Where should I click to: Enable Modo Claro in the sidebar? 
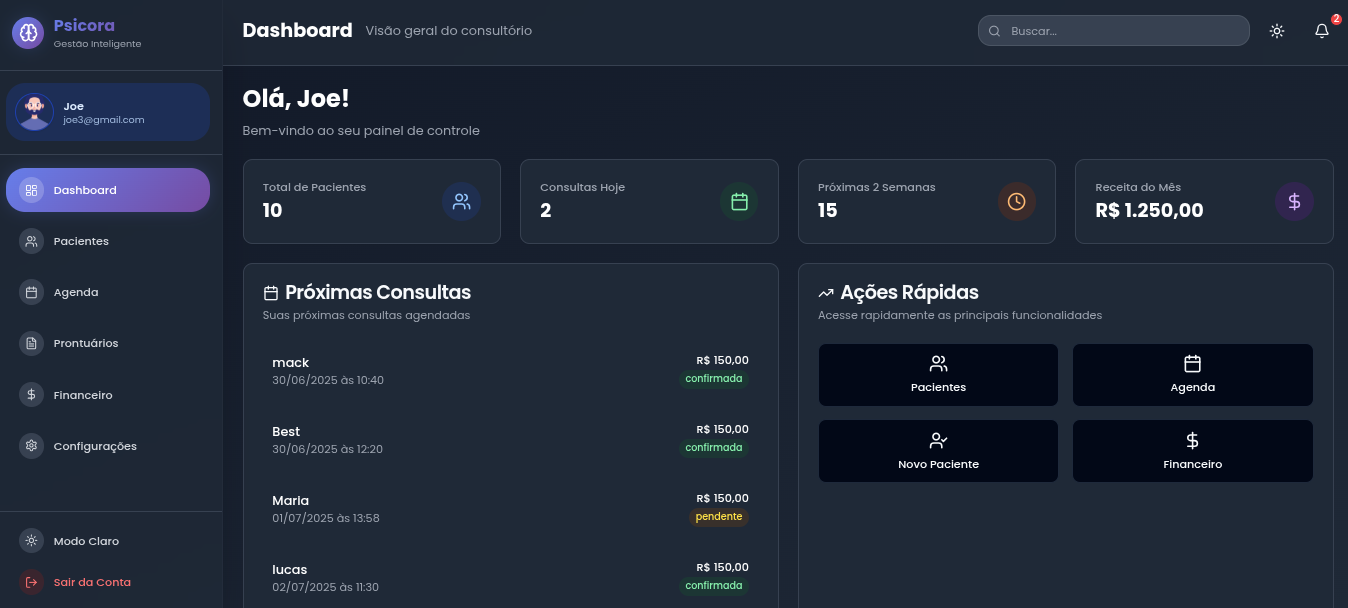[86, 541]
